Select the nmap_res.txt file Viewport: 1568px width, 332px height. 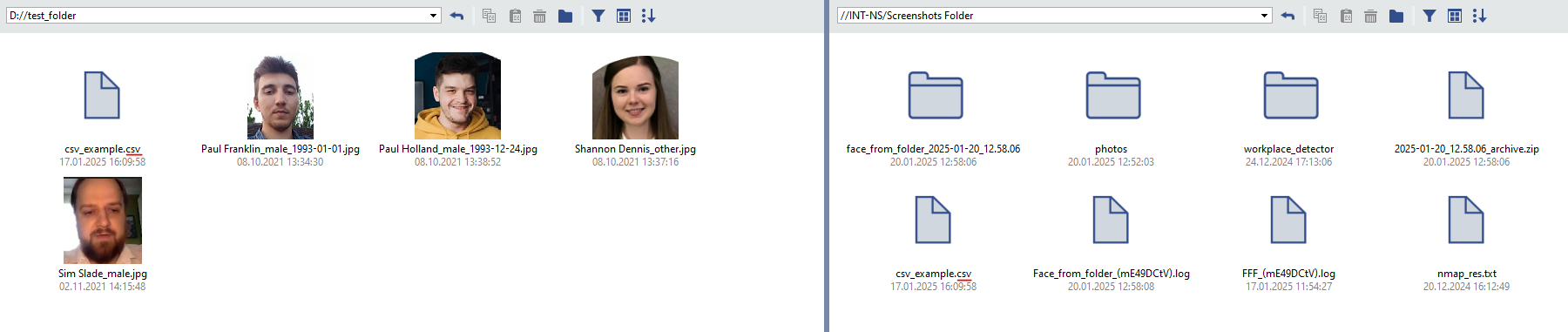tap(1466, 220)
